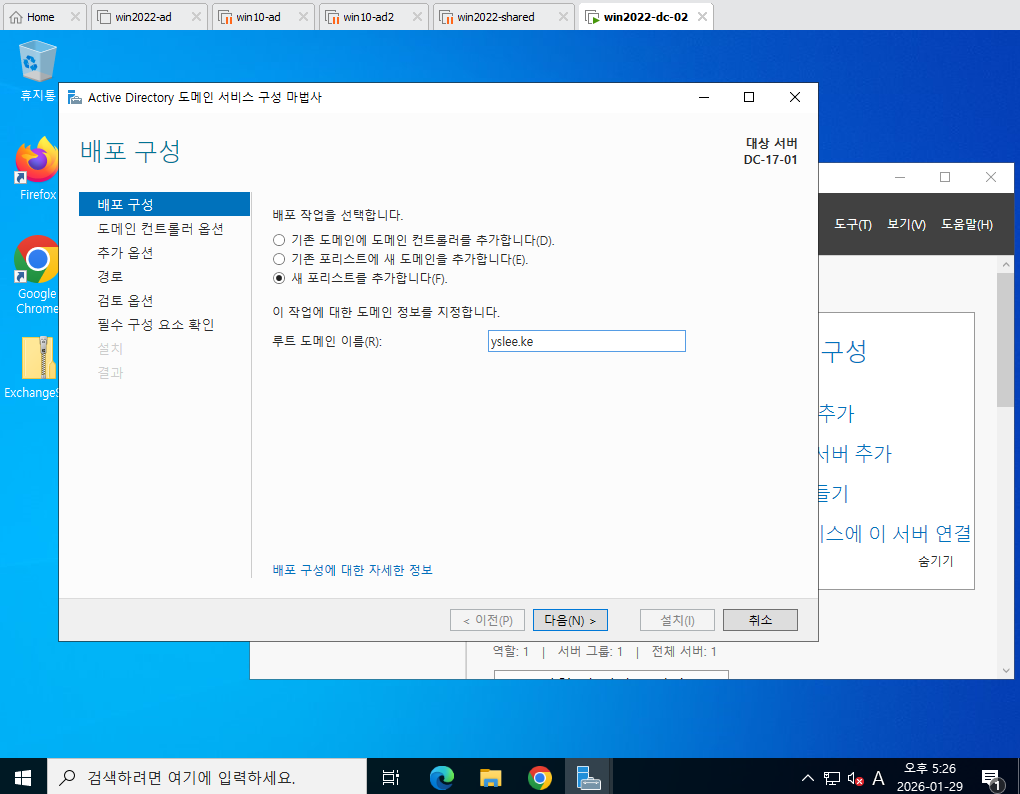Close the win10-ad2 VM tab
The width and height of the screenshot is (1020, 794).
click(x=418, y=17)
